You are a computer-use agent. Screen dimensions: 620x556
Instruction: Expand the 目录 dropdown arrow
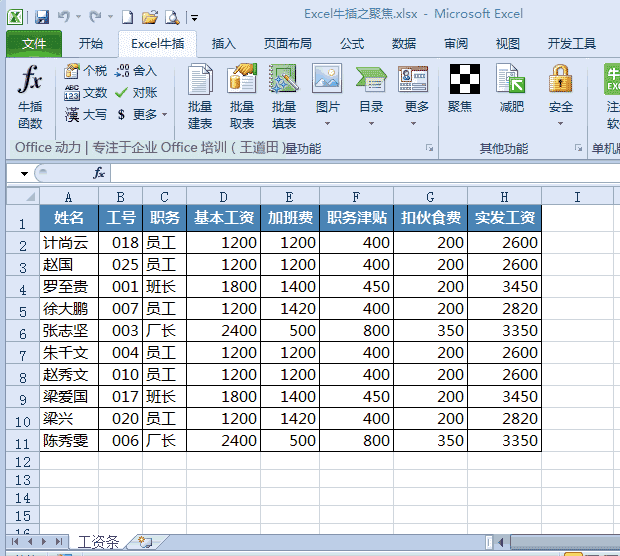click(x=371, y=124)
